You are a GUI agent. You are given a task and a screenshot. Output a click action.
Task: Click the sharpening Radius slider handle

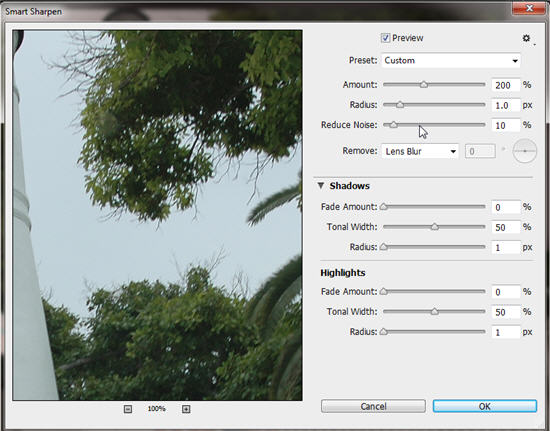(x=400, y=105)
